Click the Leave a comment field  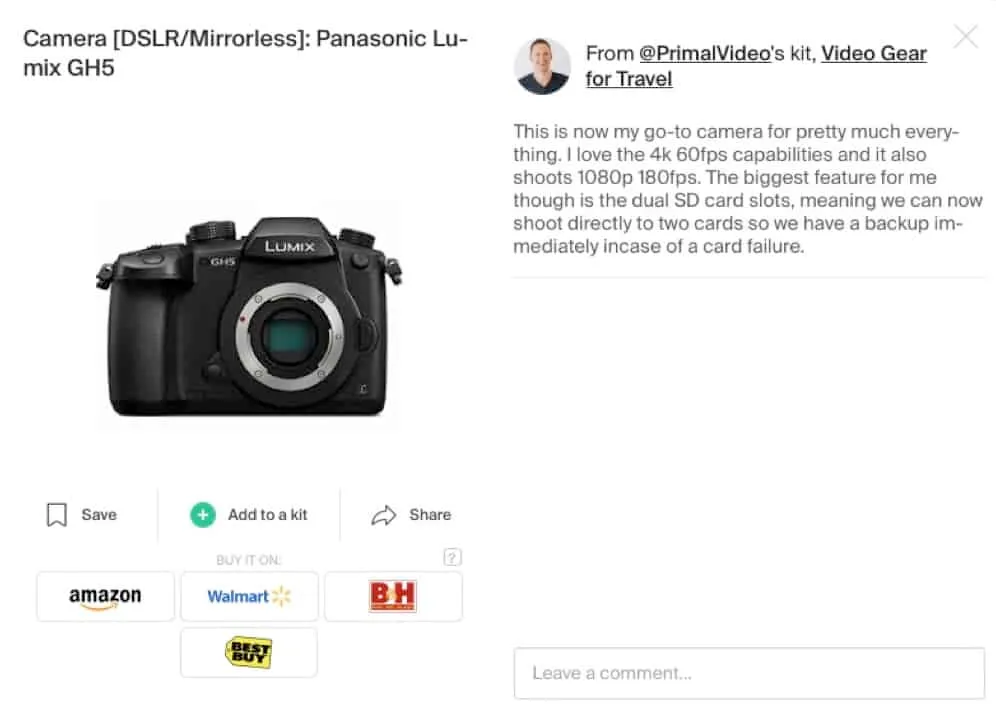pyautogui.click(x=750, y=673)
